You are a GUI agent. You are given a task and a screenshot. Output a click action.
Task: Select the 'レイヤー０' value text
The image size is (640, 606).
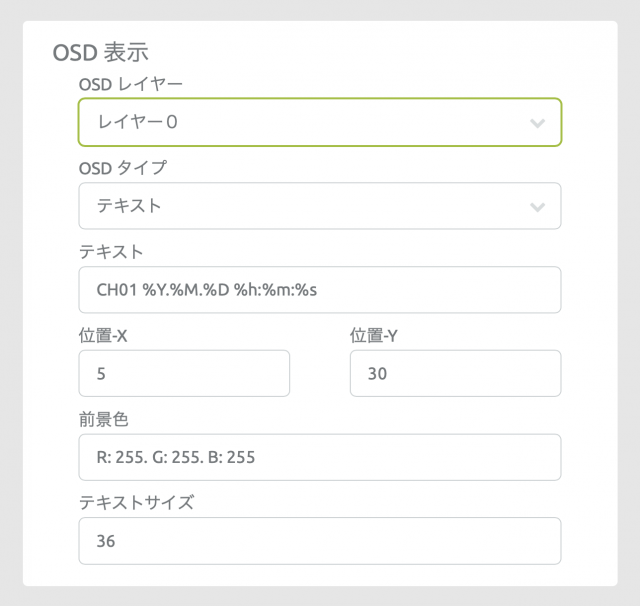tap(138, 123)
